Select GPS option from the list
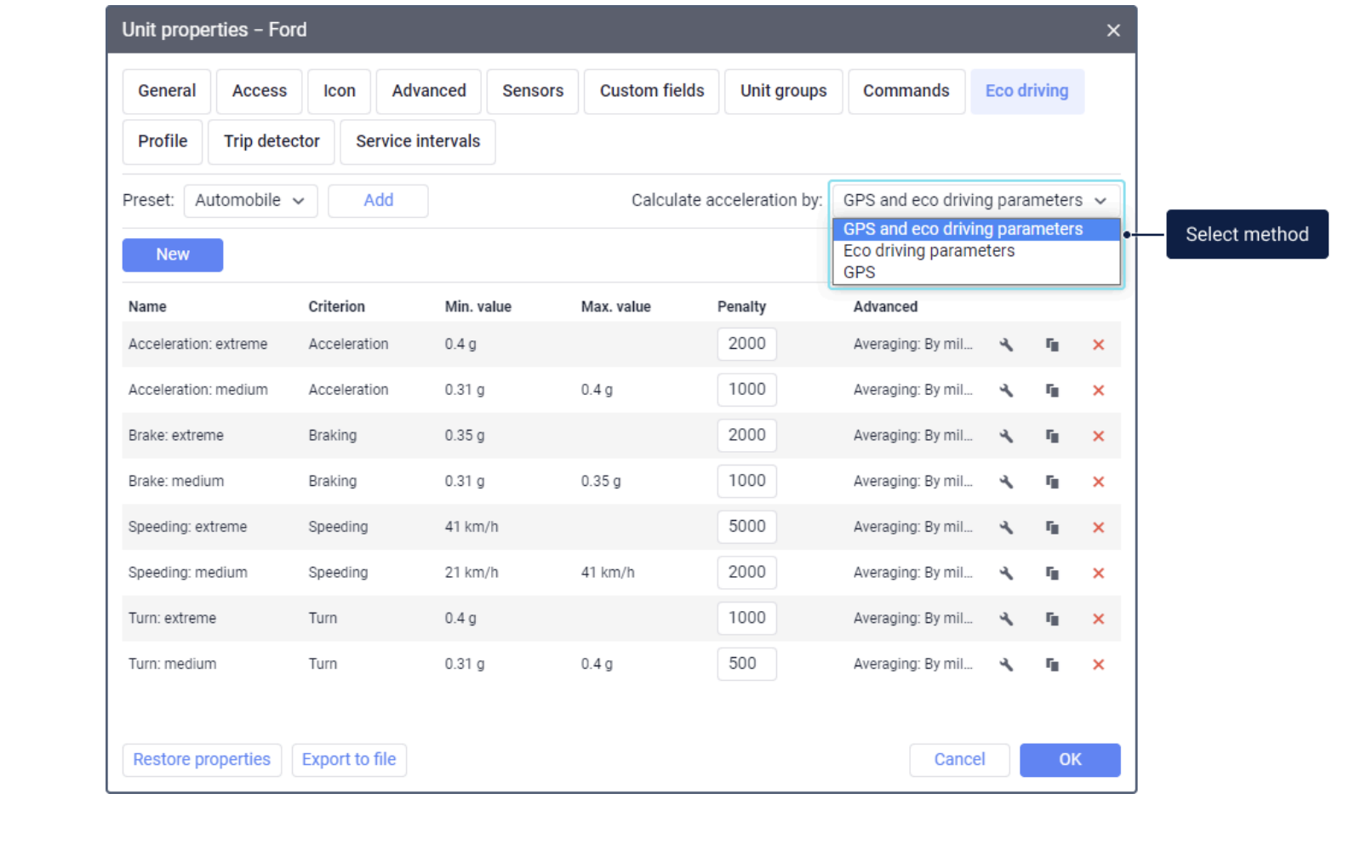This screenshot has width=1372, height=868. pyautogui.click(x=859, y=272)
